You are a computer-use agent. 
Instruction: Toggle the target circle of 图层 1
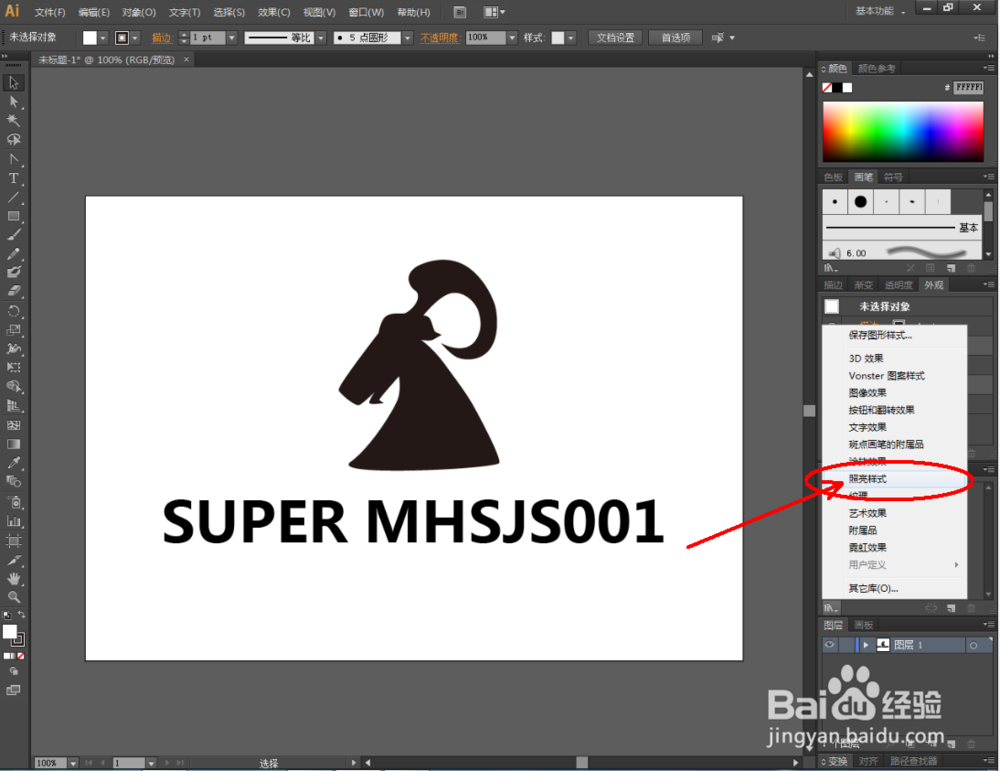pos(973,645)
